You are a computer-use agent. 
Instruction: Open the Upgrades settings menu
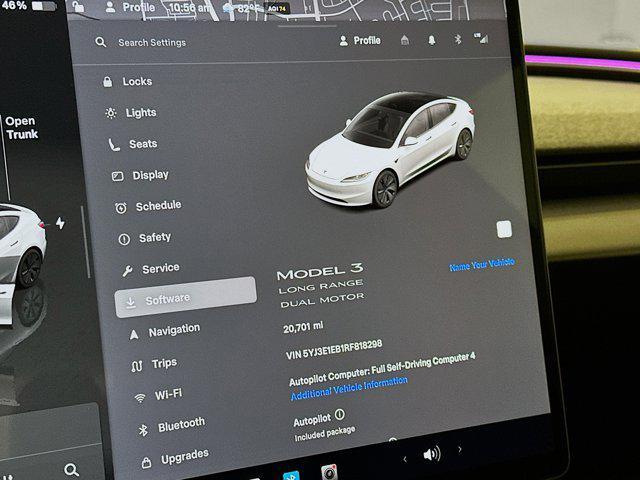[x=175, y=458]
